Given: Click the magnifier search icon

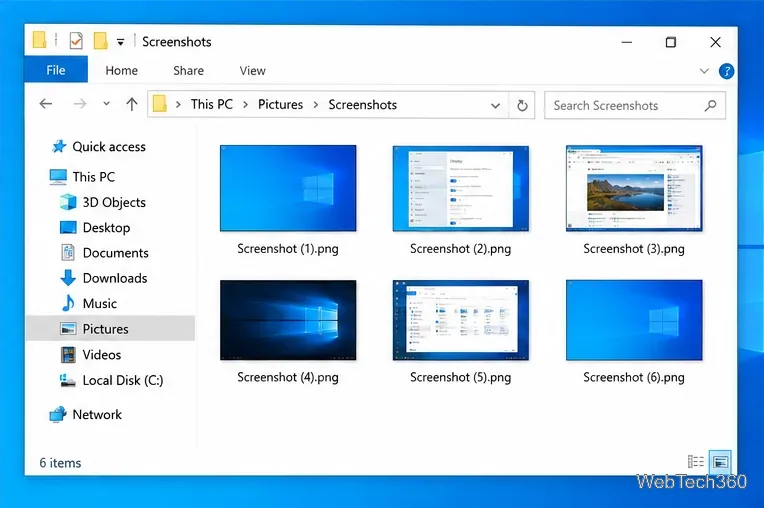Looking at the screenshot, I should click(710, 105).
